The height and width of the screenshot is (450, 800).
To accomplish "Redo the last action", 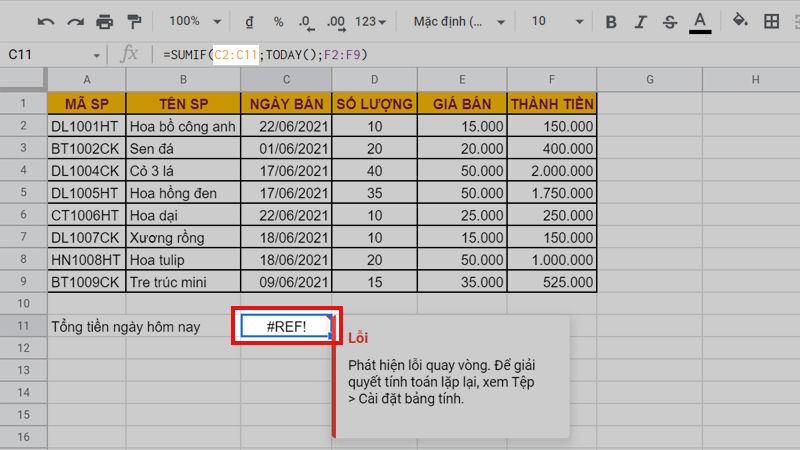I will (x=76, y=21).
